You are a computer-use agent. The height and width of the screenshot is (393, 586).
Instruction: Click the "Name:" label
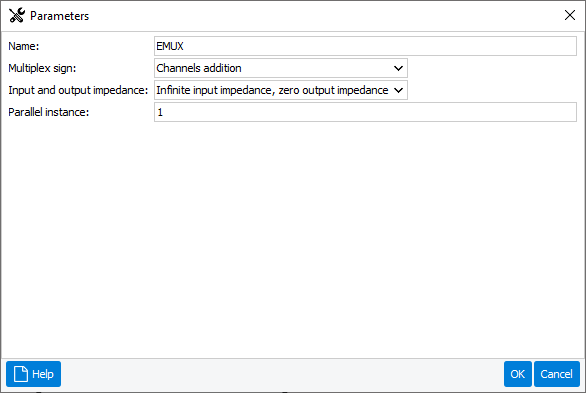coord(24,46)
